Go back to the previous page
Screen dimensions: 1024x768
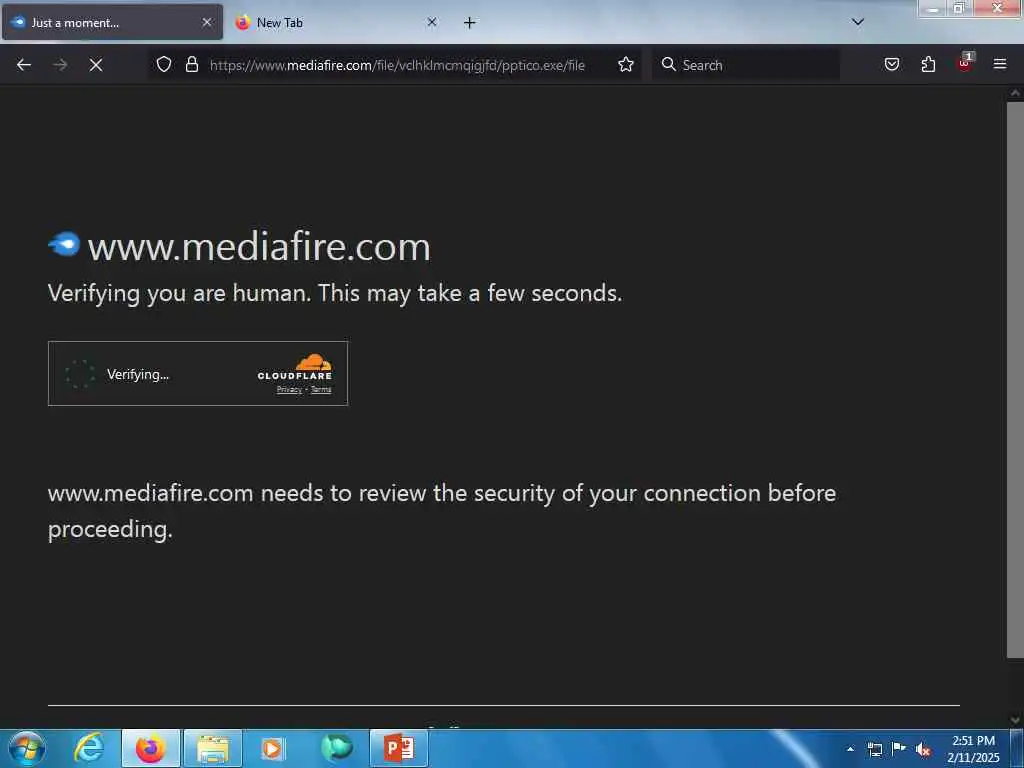coord(24,65)
